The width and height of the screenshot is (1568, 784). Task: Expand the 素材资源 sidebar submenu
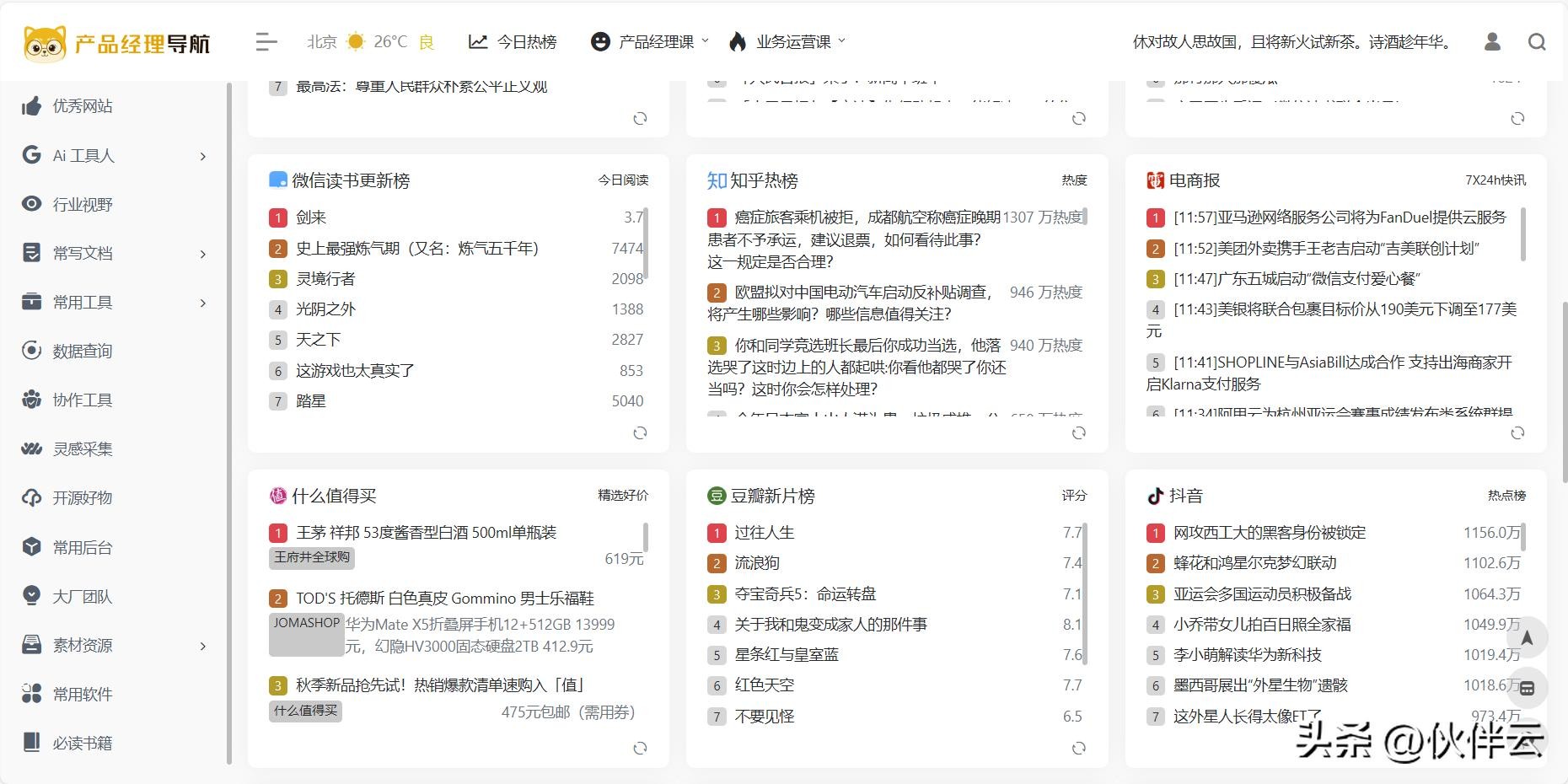[x=202, y=646]
